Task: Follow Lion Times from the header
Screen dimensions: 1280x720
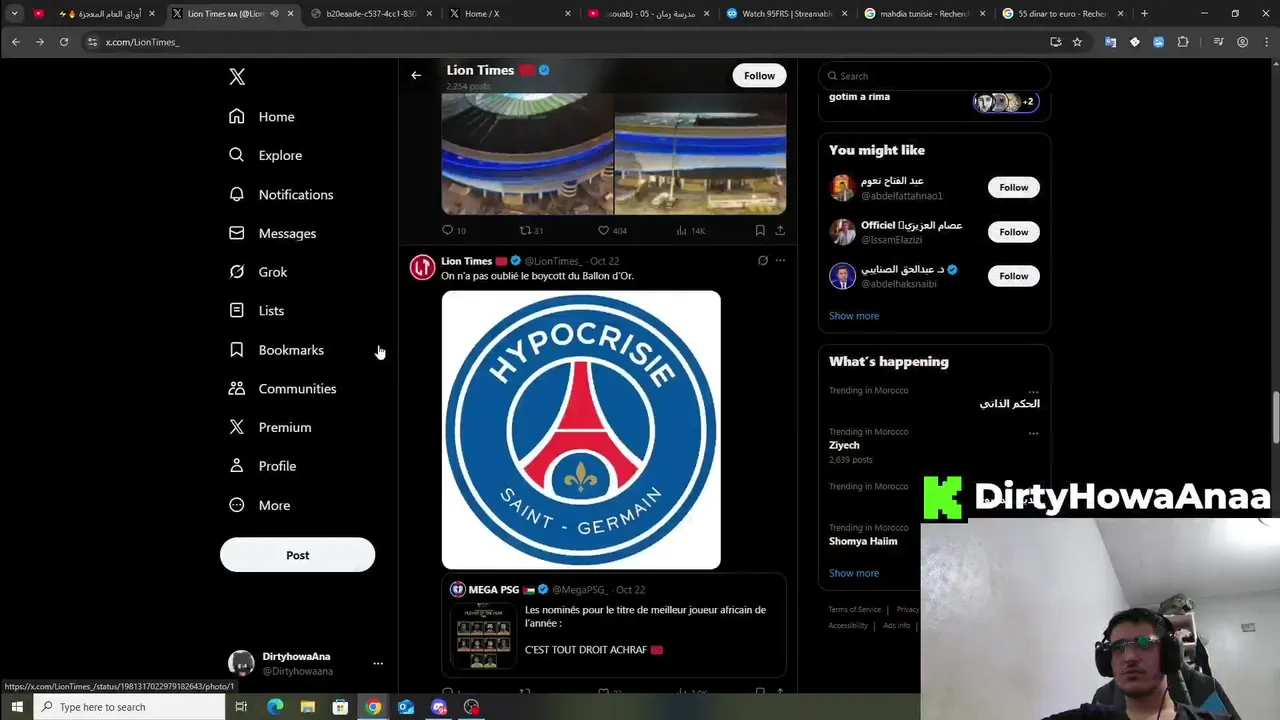Action: pos(759,76)
